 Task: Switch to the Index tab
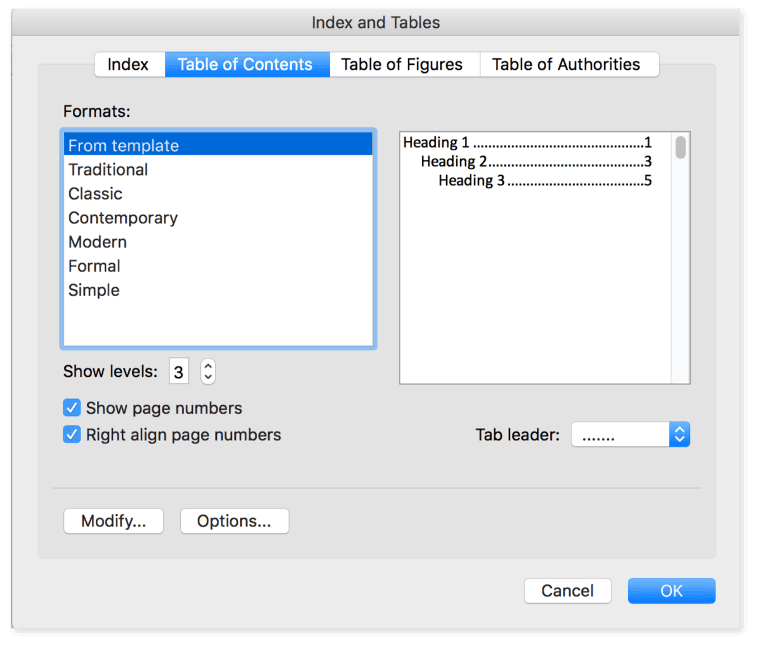point(128,64)
